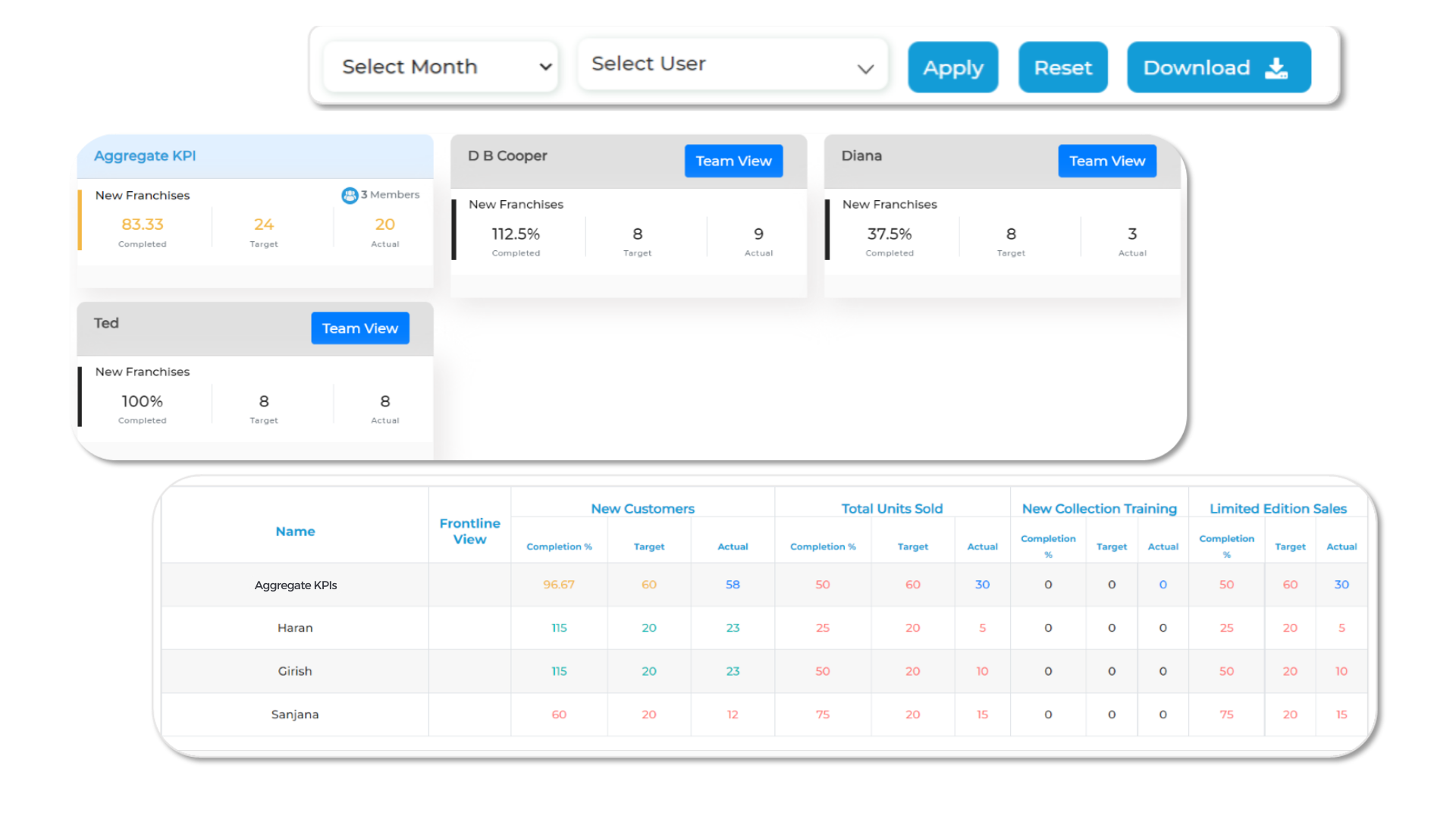Image resolution: width=1456 pixels, height=819 pixels.
Task: Click the Haran row name
Action: click(295, 628)
